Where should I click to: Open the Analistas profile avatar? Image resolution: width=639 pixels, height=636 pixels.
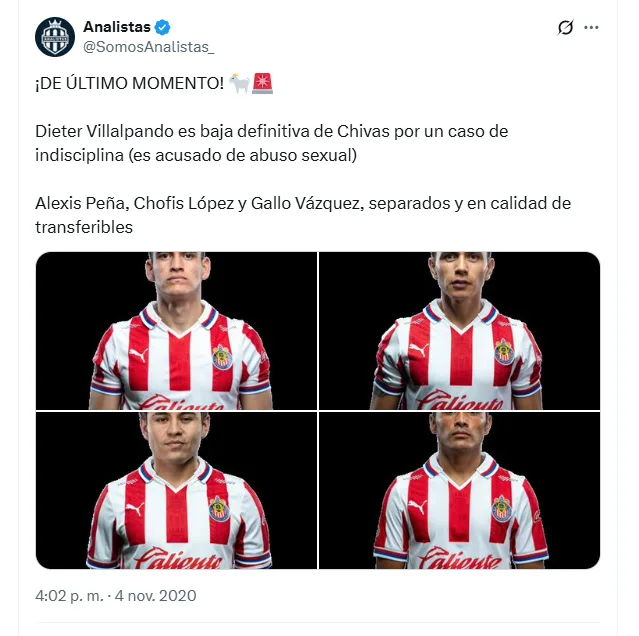coord(55,37)
